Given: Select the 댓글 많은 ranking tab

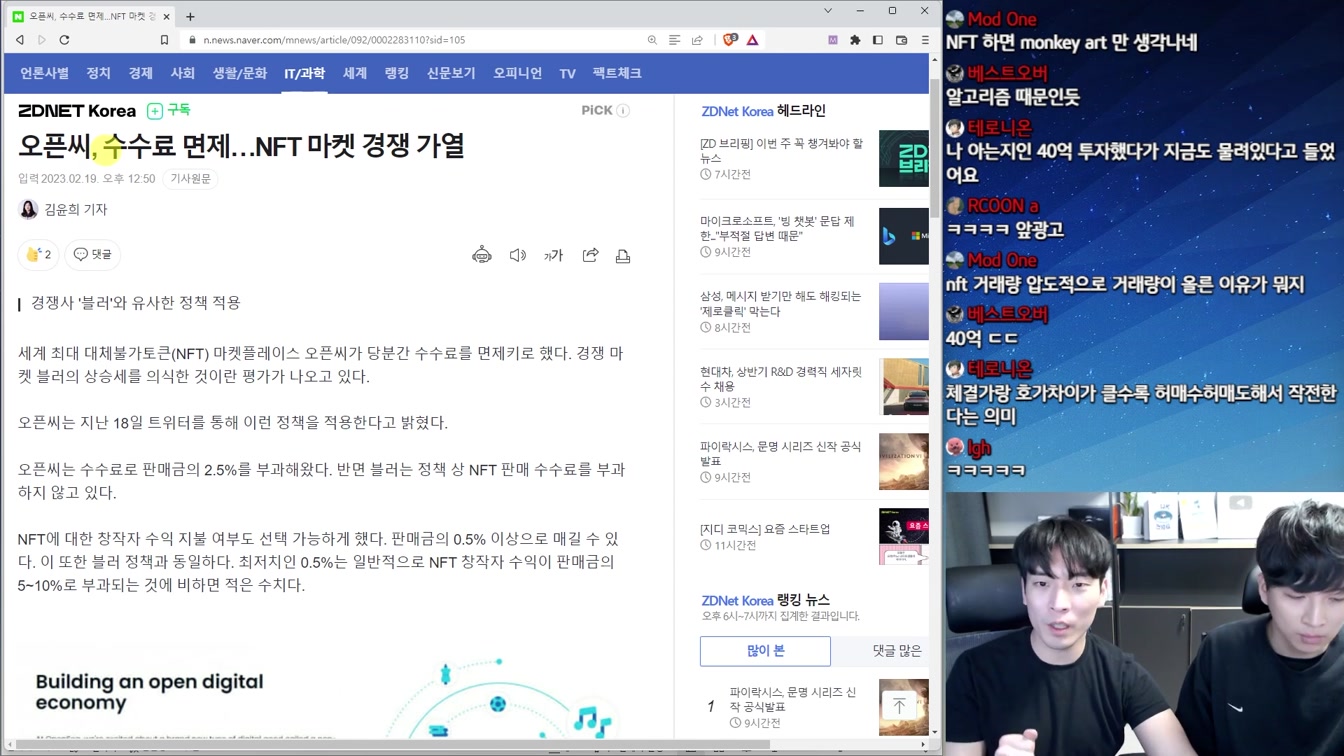Looking at the screenshot, I should pos(896,651).
